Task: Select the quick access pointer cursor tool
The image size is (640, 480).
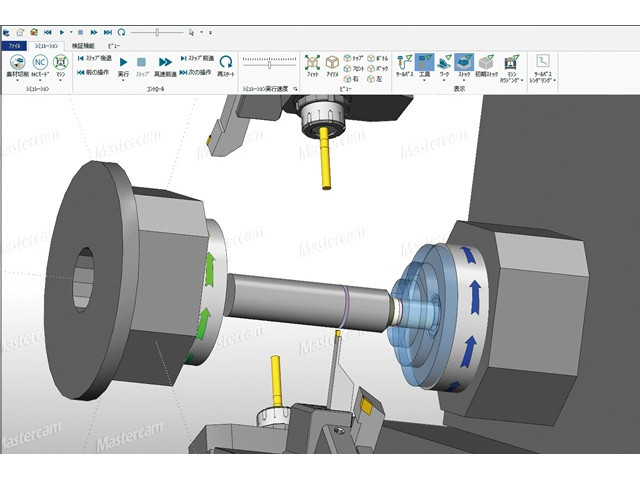Action: pos(191,32)
